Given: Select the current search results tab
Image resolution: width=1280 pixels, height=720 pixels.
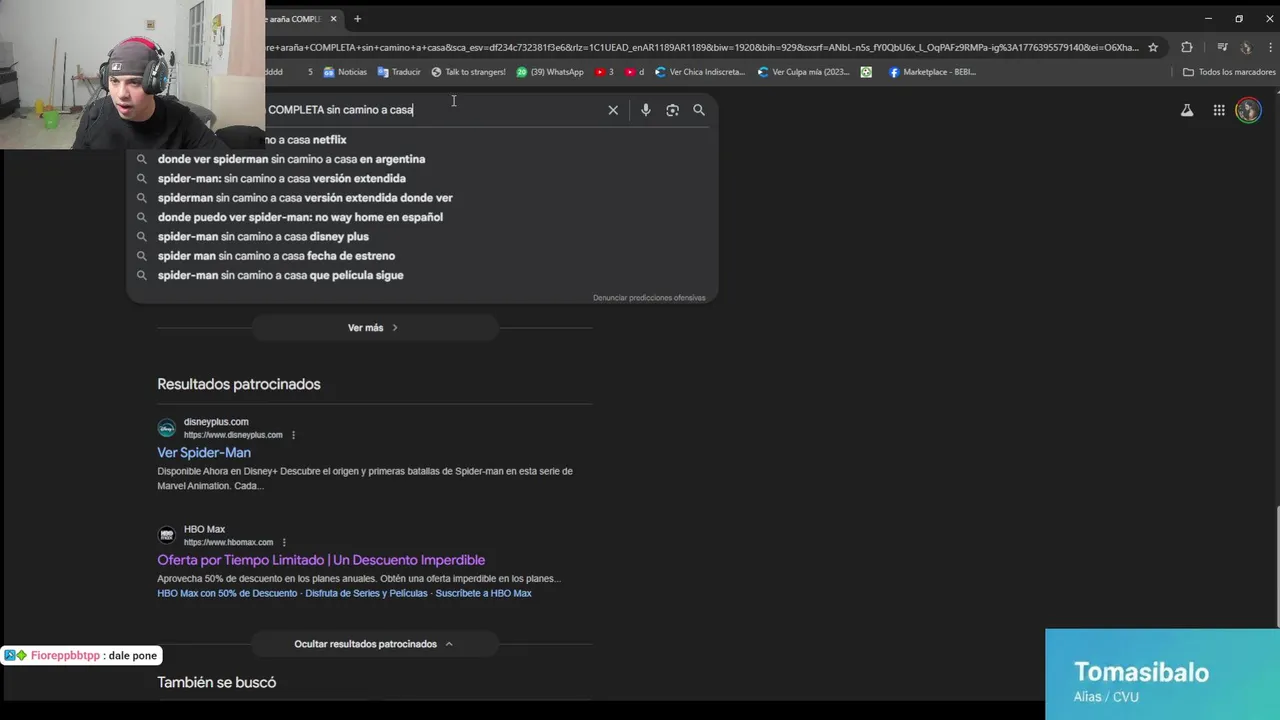Looking at the screenshot, I should coord(300,19).
